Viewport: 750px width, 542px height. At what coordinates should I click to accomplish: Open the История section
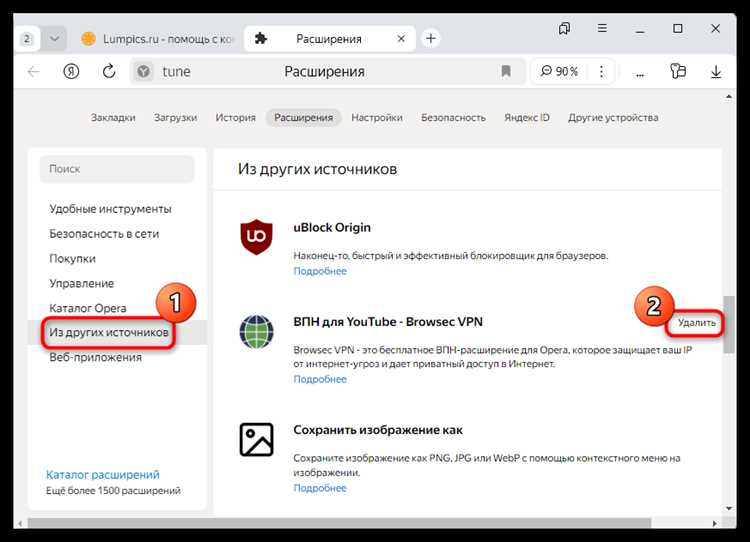235,118
